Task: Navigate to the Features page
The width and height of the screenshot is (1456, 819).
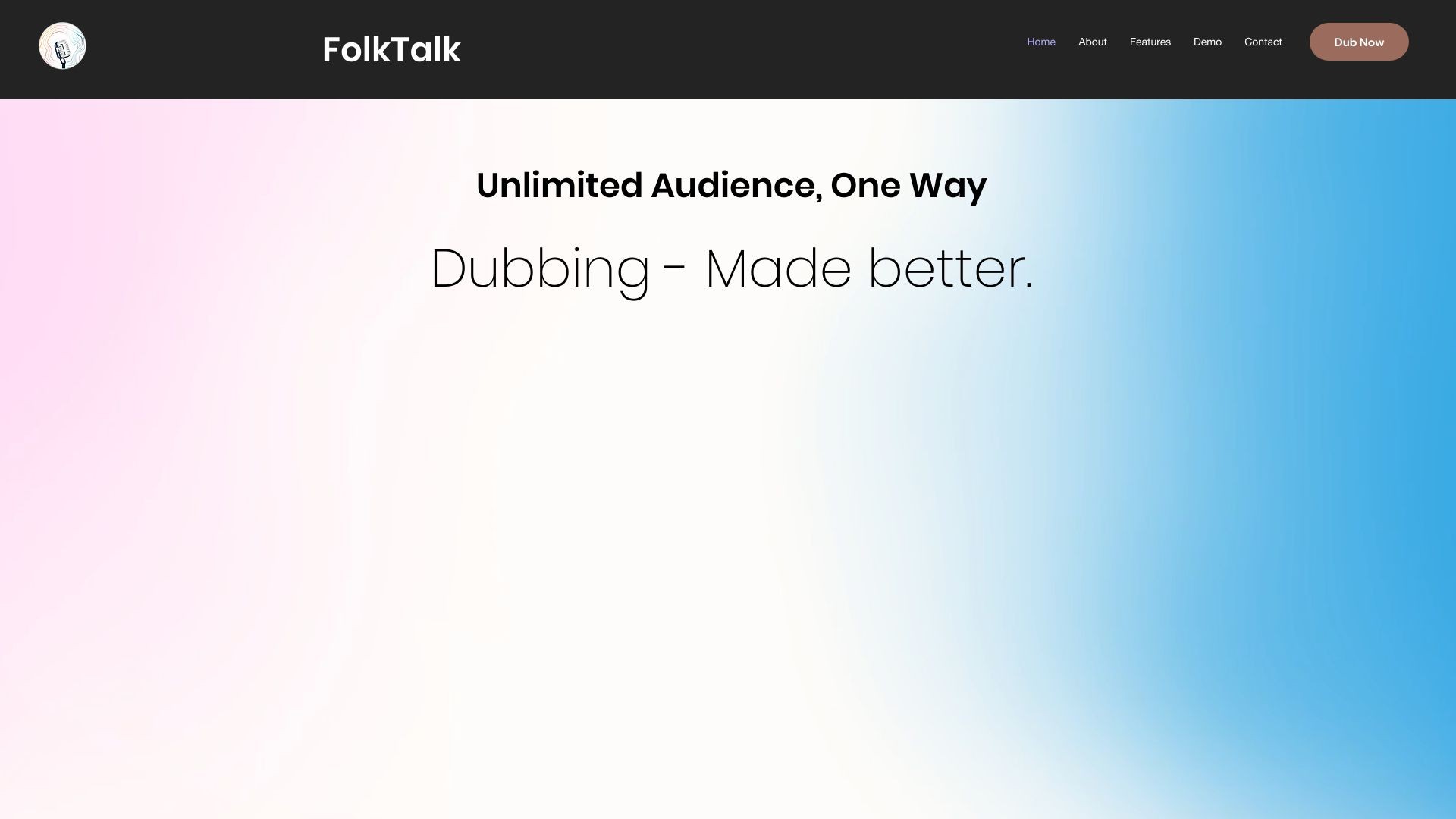Action: [1150, 42]
